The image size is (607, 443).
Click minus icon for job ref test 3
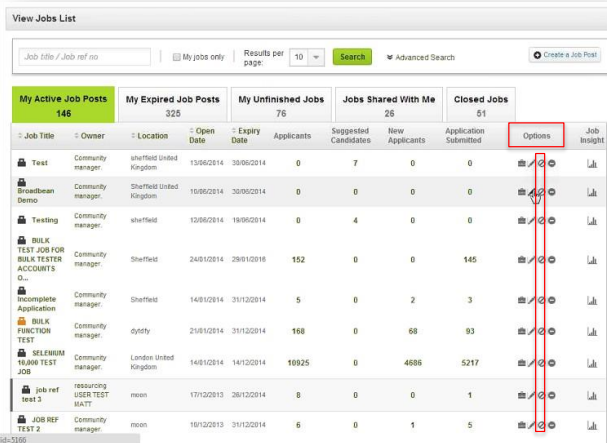[552, 395]
